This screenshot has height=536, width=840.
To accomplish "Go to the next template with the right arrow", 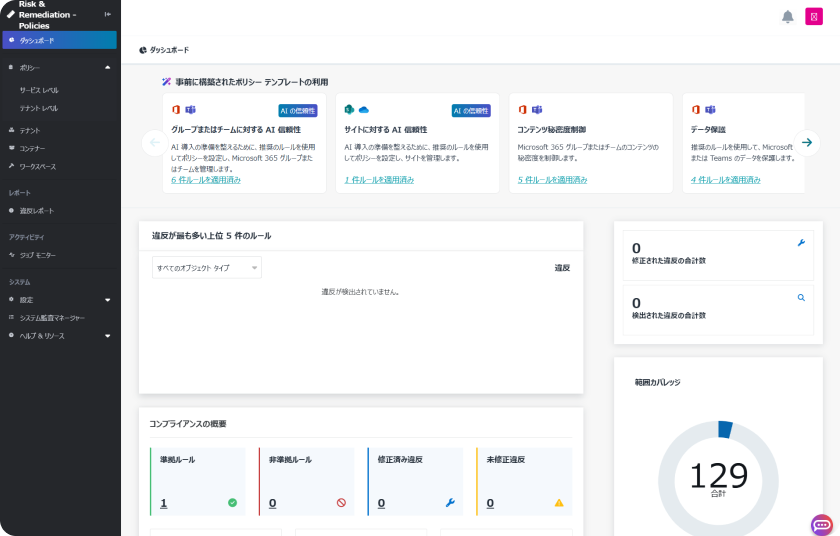I will (807, 142).
